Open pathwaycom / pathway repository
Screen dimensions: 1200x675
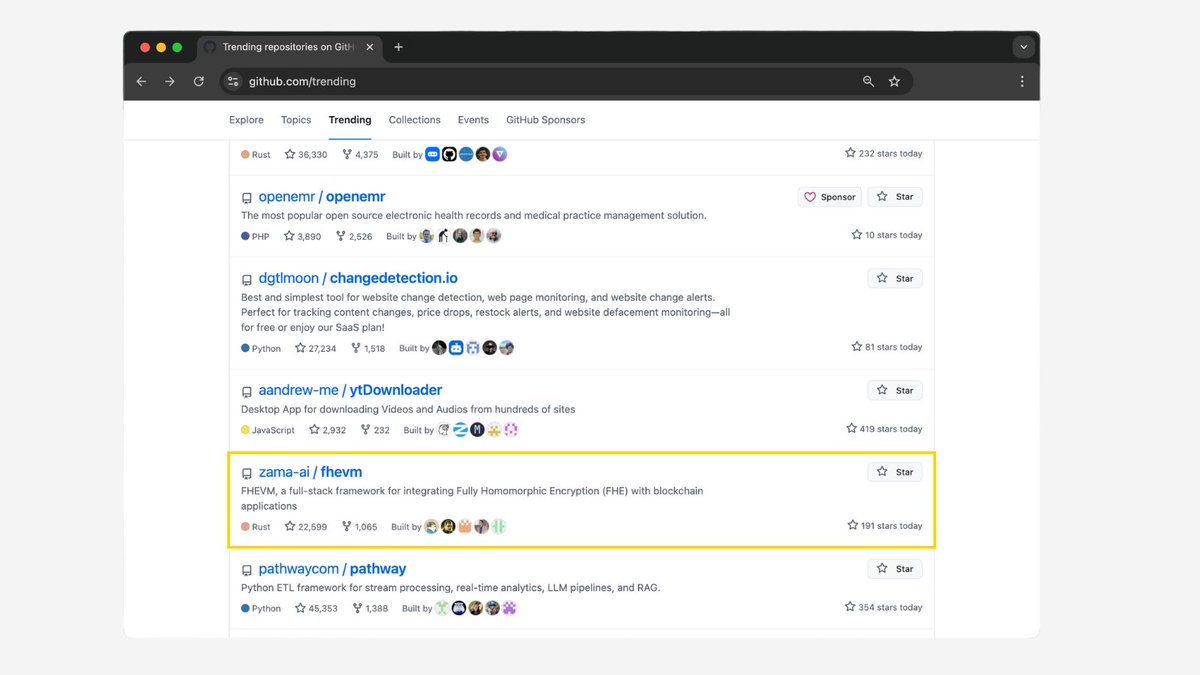click(x=332, y=569)
